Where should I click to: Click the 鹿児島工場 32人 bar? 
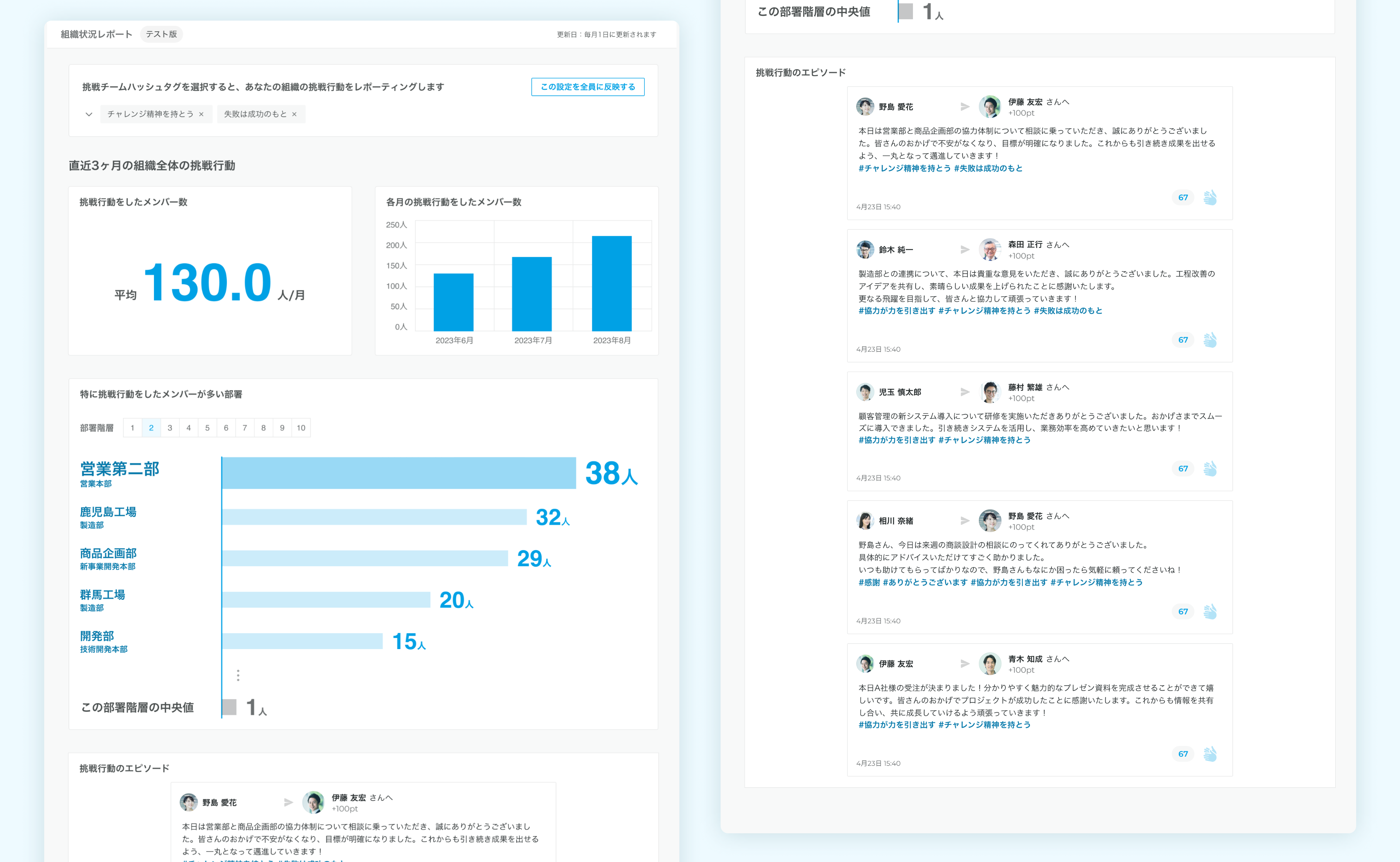click(375, 517)
